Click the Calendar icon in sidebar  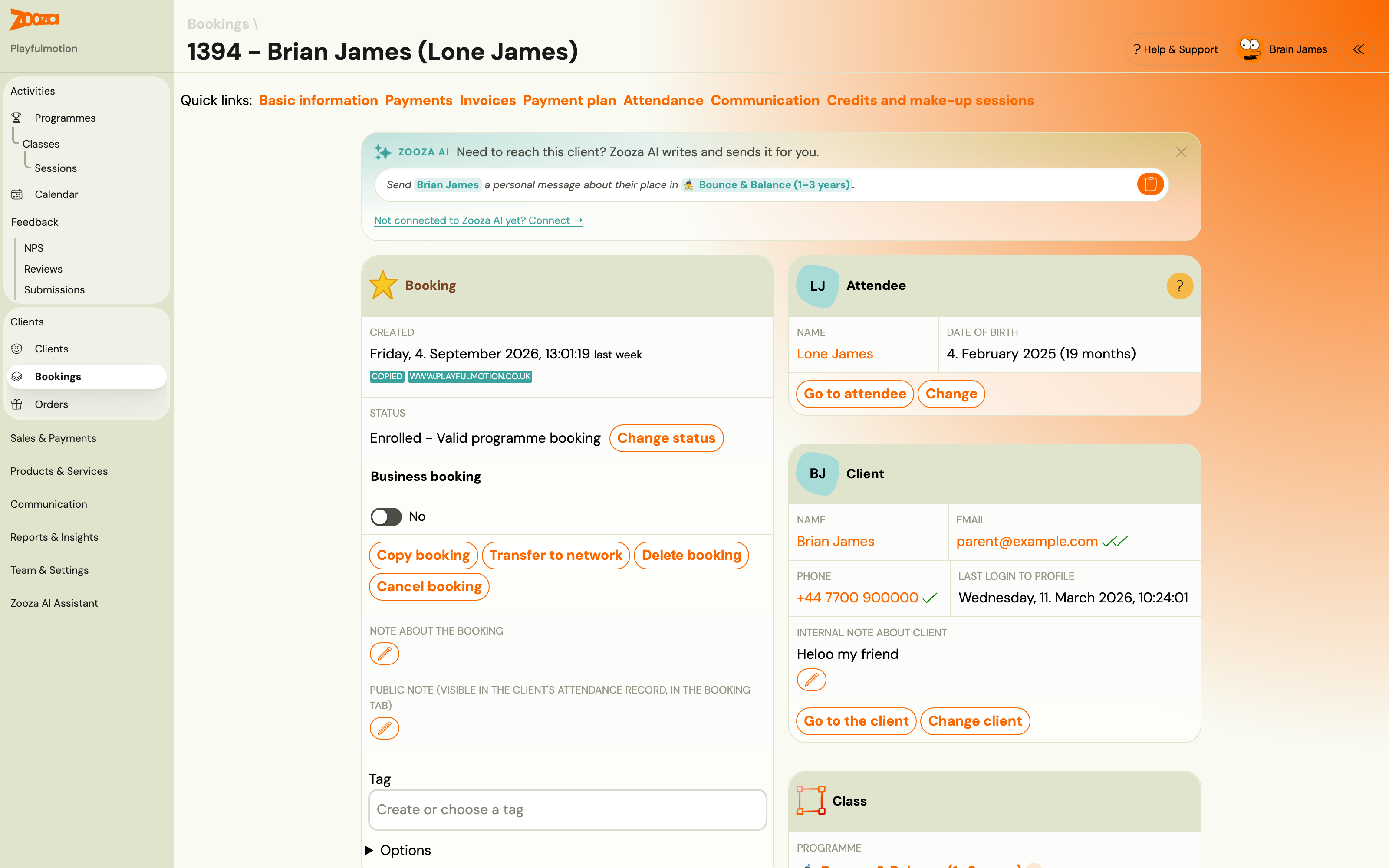[x=16, y=194]
